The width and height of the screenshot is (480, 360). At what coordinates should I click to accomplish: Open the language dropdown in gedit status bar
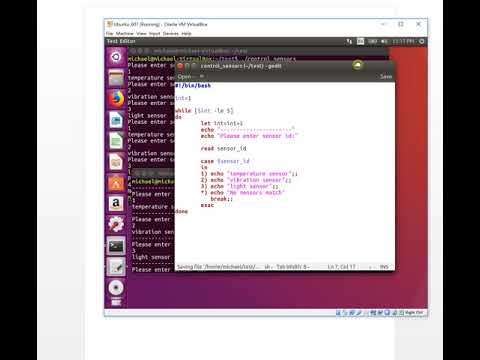[268, 267]
